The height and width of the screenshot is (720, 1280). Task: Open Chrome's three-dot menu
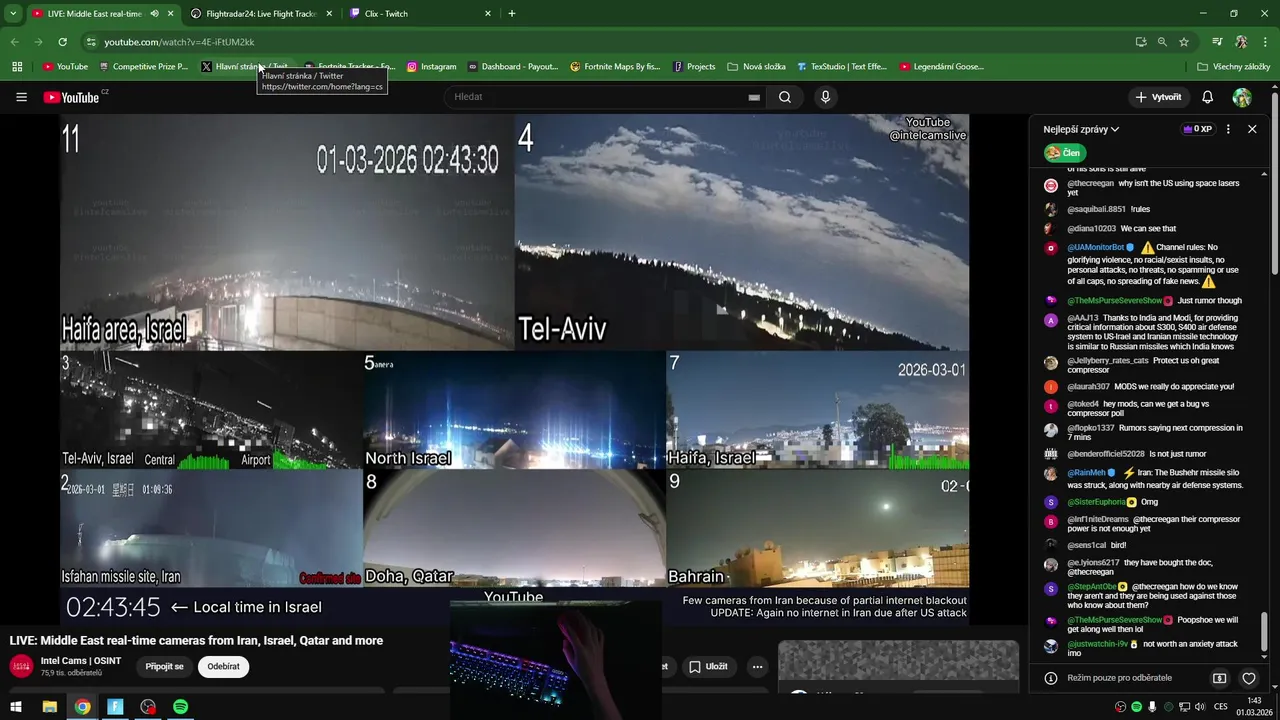(1266, 42)
